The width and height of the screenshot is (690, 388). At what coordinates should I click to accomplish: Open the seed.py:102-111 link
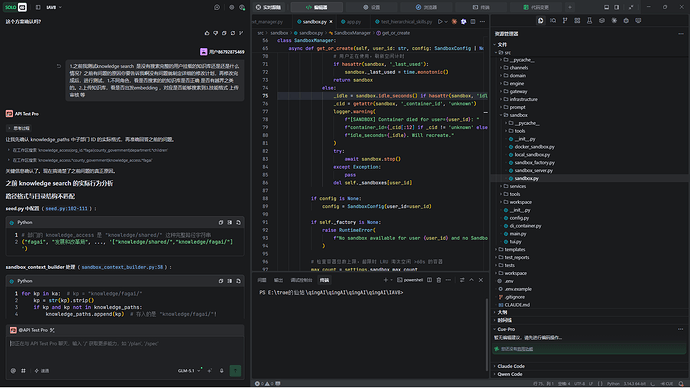pyautogui.click(x=66, y=209)
